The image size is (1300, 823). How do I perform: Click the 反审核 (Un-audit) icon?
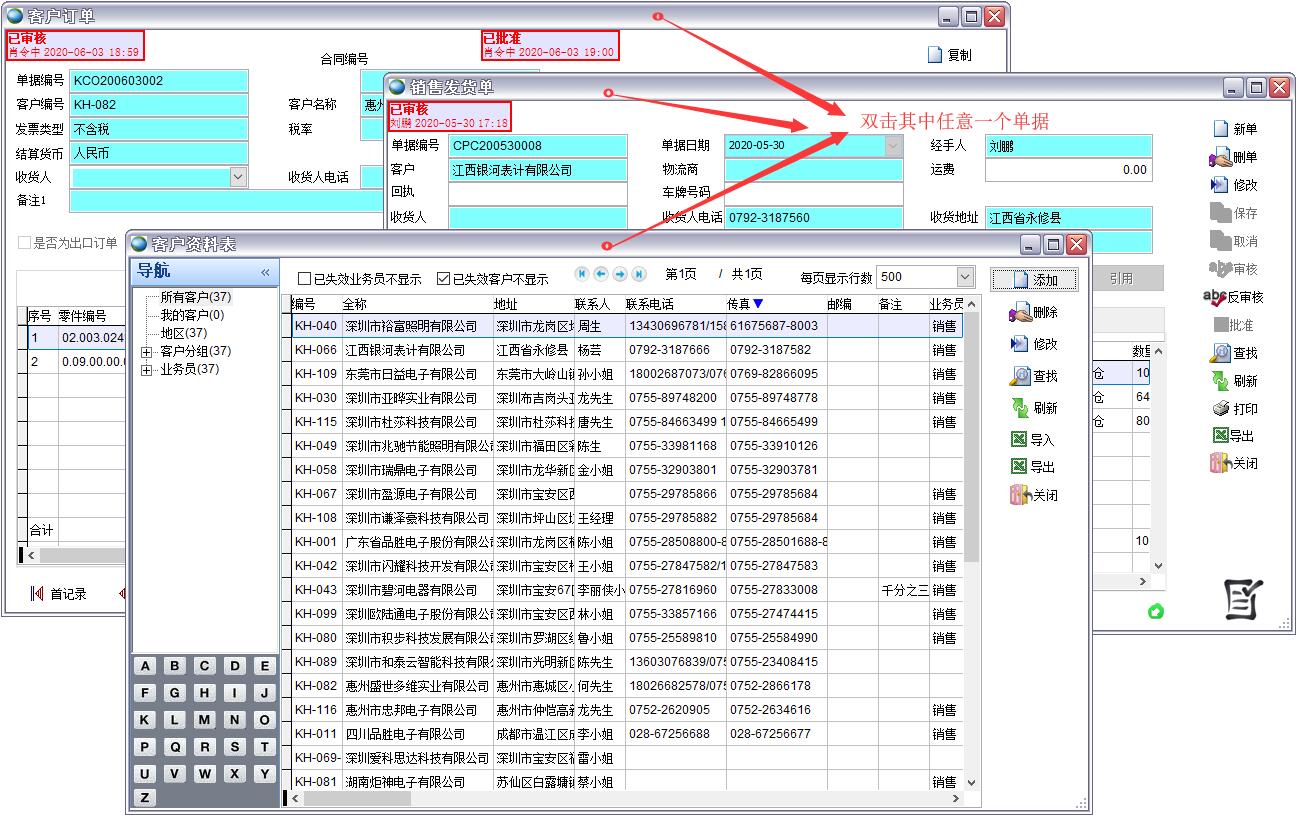[1216, 297]
